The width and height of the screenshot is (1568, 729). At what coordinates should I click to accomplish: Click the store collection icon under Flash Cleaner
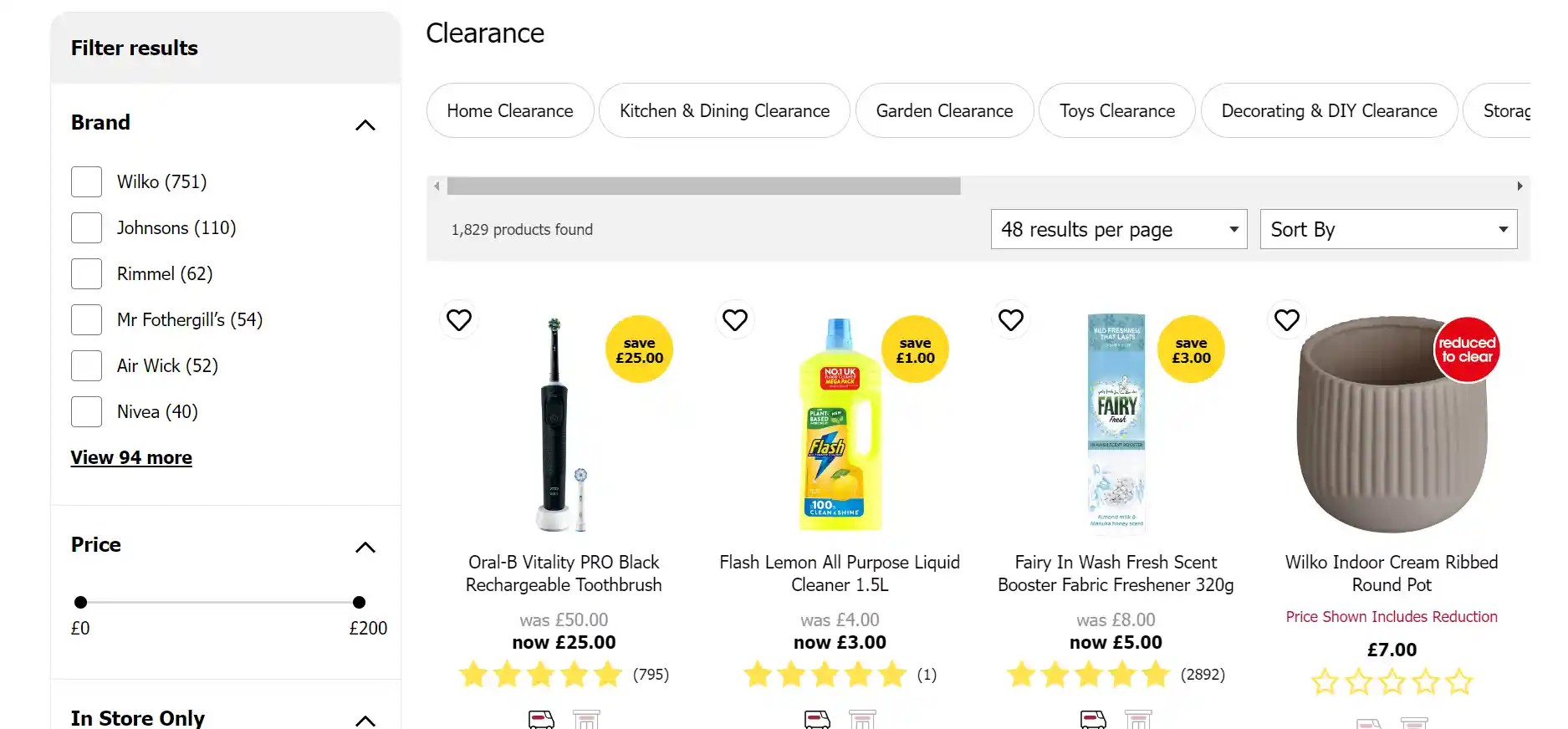[862, 717]
